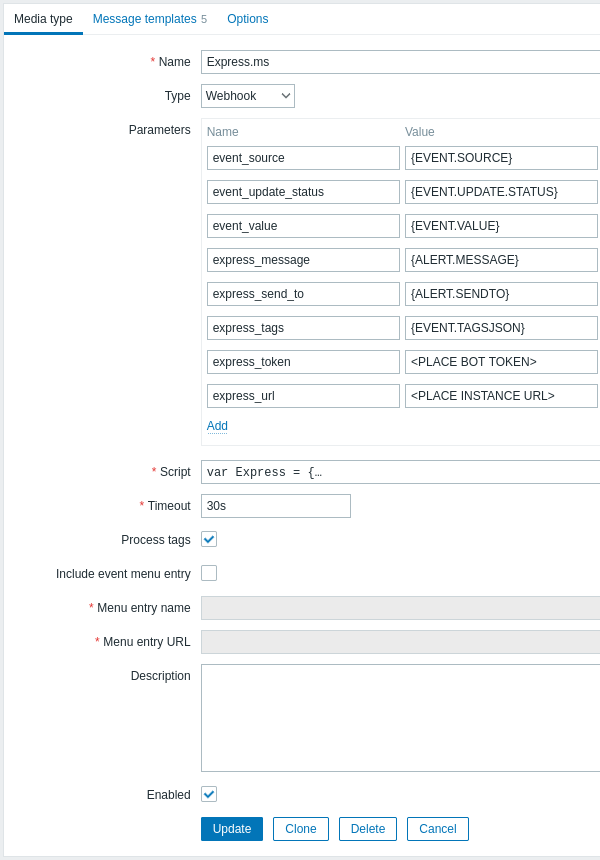
Task: Clone this media type
Action: [x=301, y=829]
